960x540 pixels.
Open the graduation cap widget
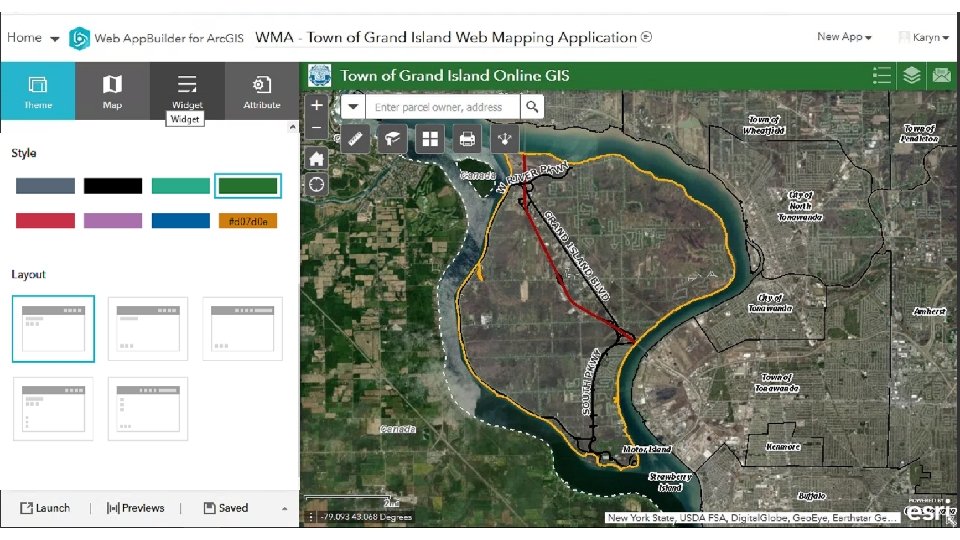click(x=392, y=139)
